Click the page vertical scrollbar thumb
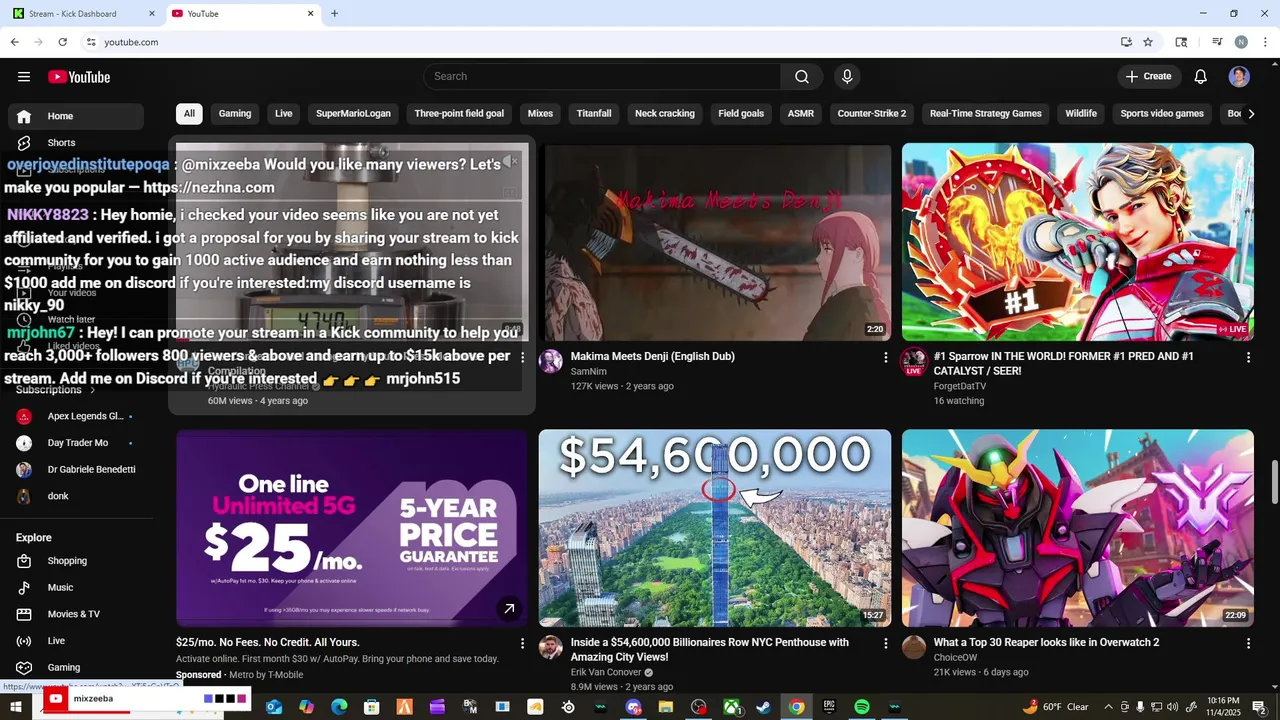The width and height of the screenshot is (1280, 720). pyautogui.click(x=1273, y=484)
